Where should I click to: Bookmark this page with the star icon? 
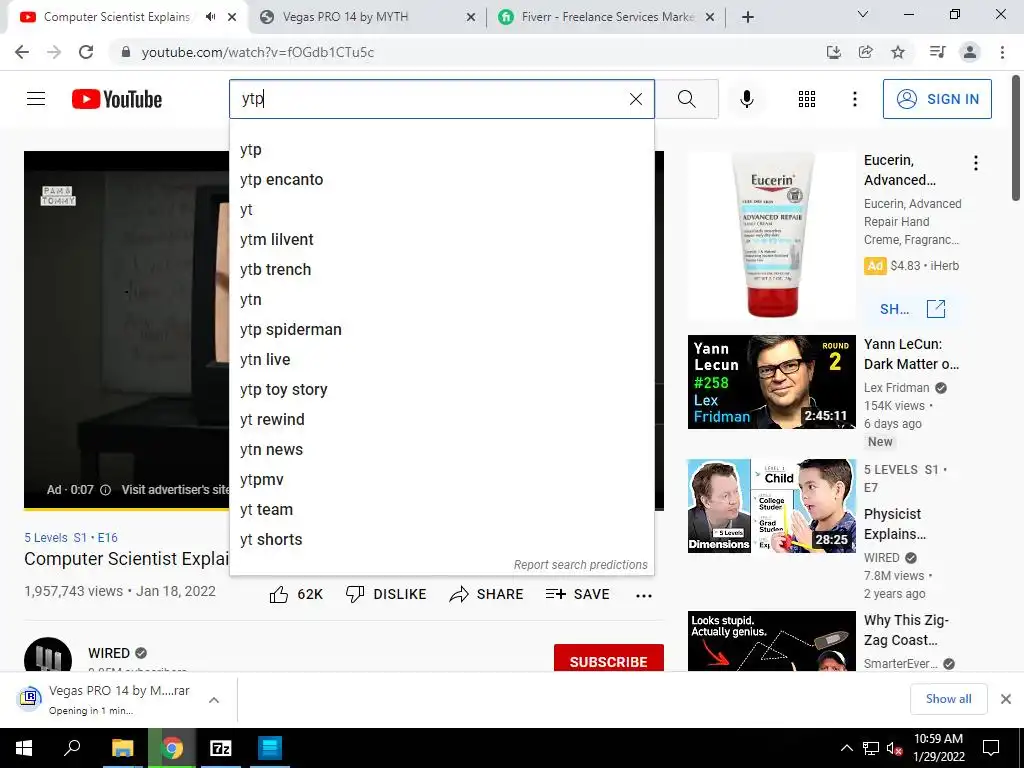click(898, 52)
